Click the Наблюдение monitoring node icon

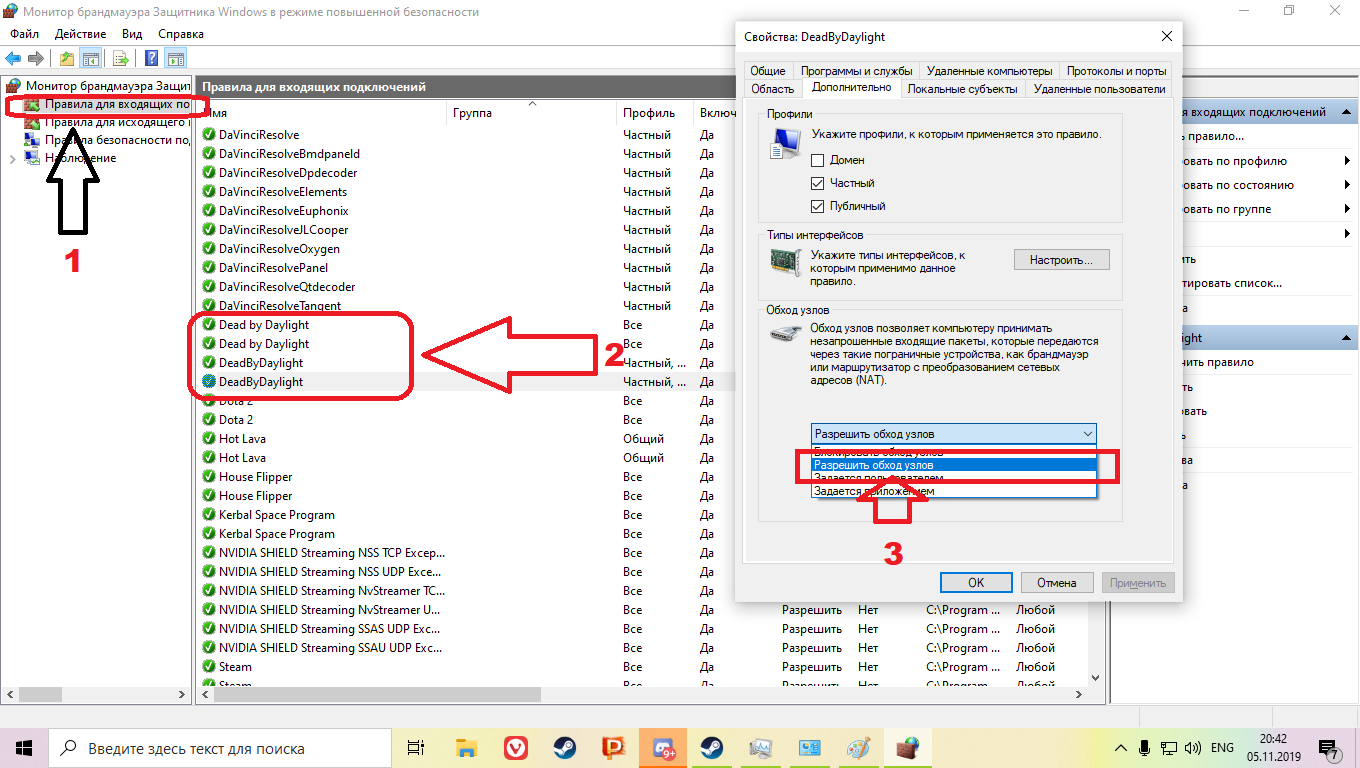click(33, 158)
